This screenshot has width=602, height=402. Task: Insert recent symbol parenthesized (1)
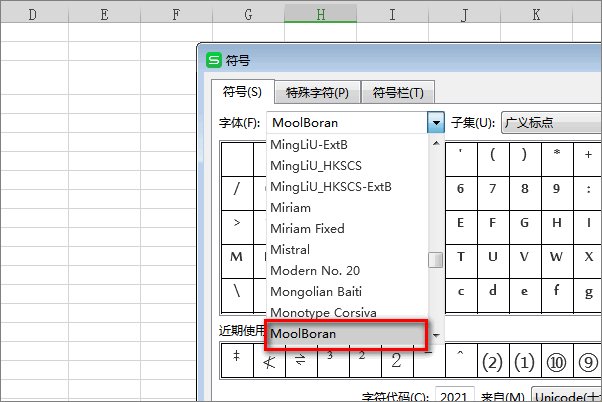[525, 361]
